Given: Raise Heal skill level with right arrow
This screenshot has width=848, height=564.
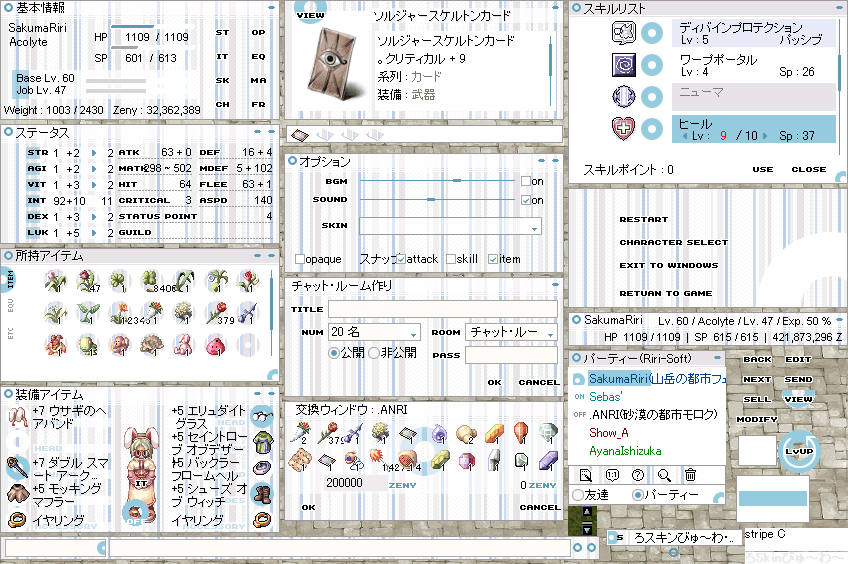Looking at the screenshot, I should pyautogui.click(x=765, y=136).
